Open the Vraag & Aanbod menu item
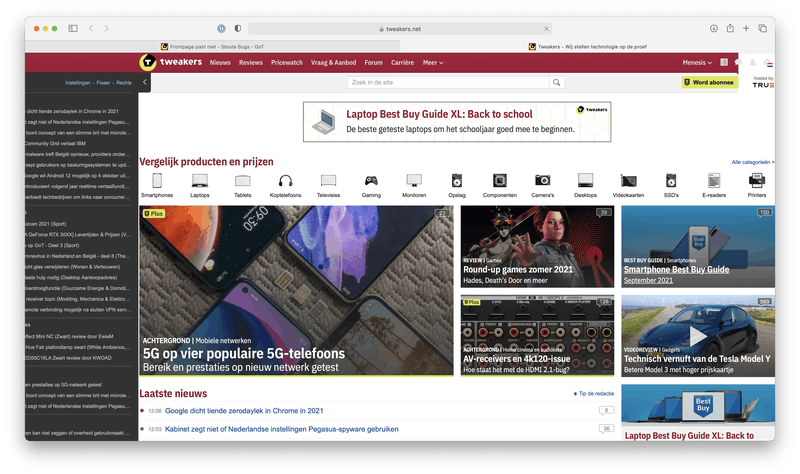This screenshot has width=800, height=474. tap(333, 63)
